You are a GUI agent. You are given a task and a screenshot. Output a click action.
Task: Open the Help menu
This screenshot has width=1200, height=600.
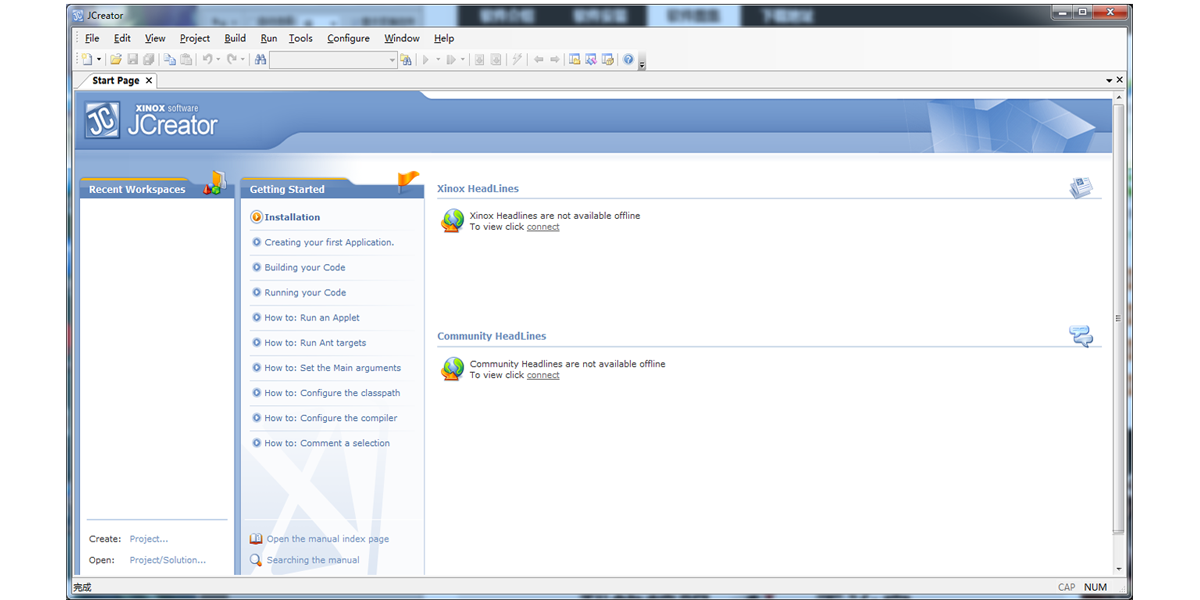click(444, 38)
